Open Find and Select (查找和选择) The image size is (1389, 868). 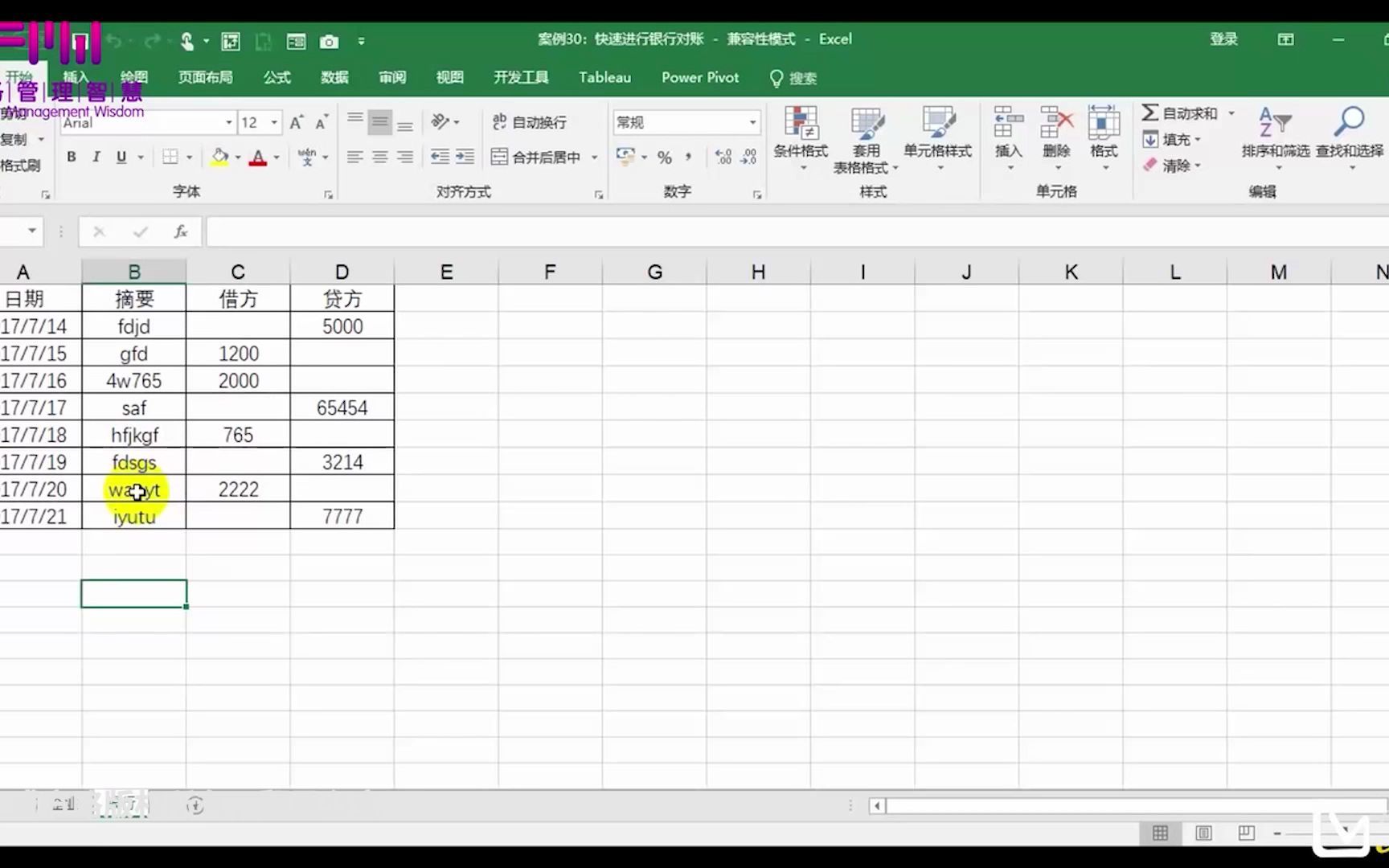pos(1350,138)
